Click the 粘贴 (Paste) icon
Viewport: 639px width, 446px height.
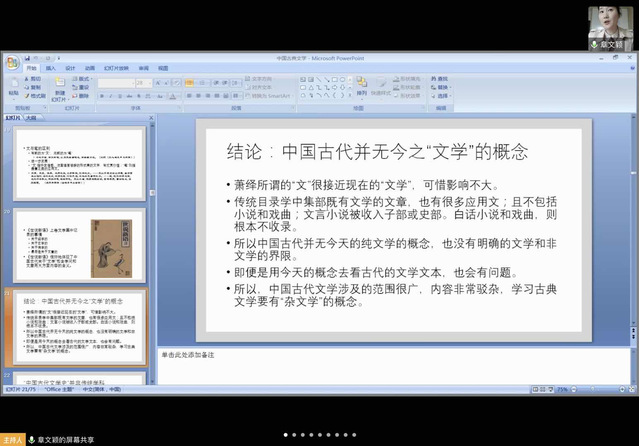coord(13,85)
